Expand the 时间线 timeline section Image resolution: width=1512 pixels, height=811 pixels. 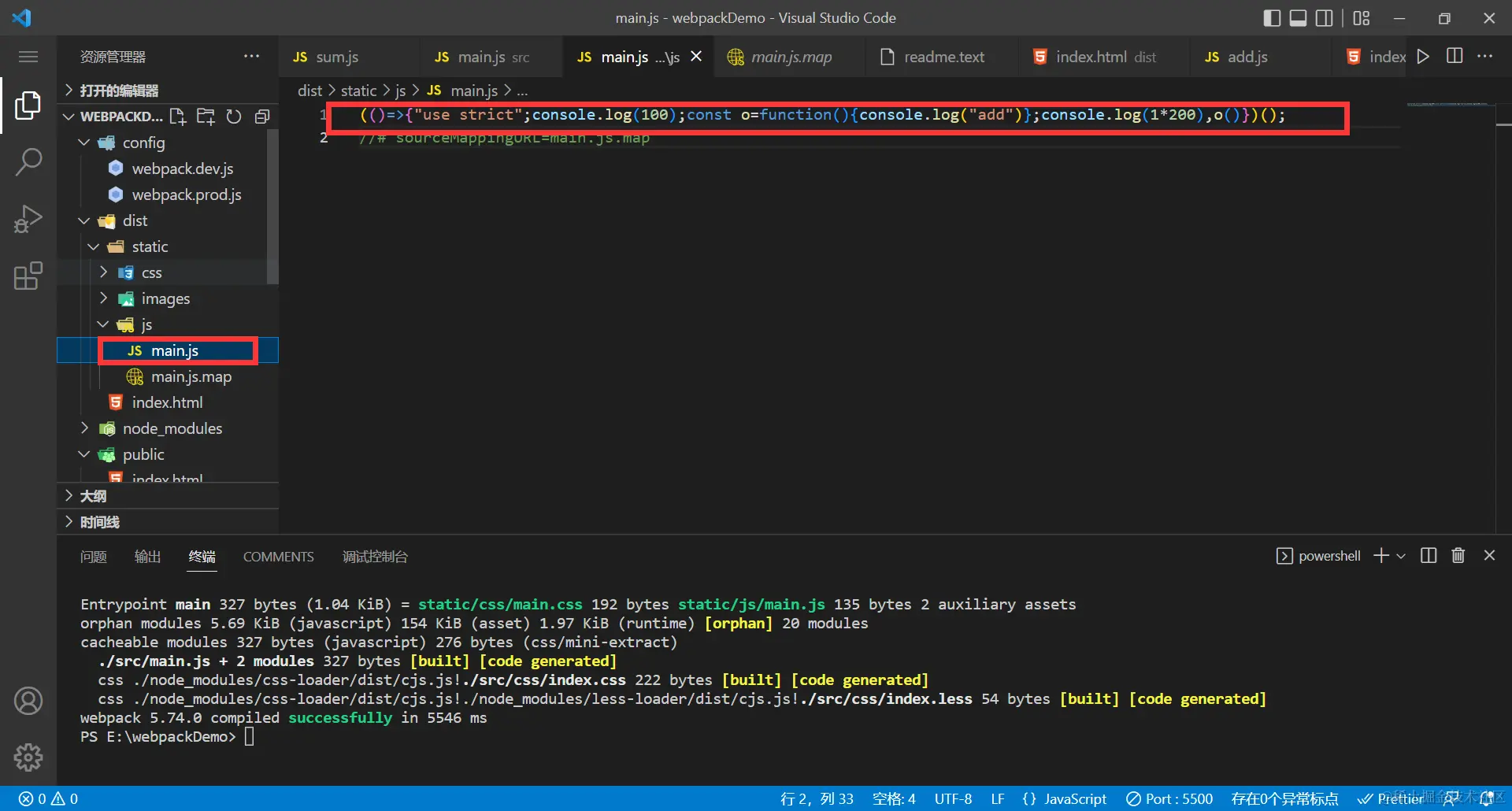click(x=168, y=522)
